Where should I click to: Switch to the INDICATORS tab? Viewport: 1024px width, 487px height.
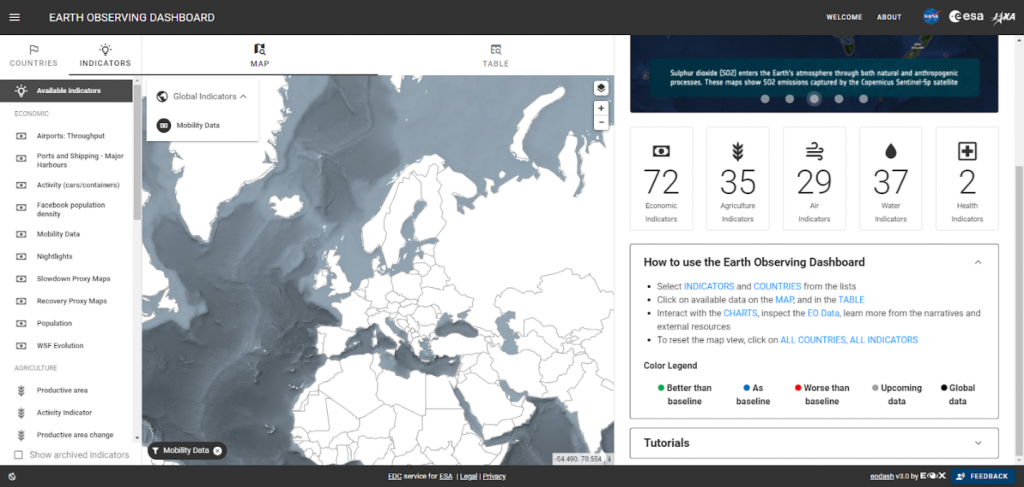click(x=105, y=55)
